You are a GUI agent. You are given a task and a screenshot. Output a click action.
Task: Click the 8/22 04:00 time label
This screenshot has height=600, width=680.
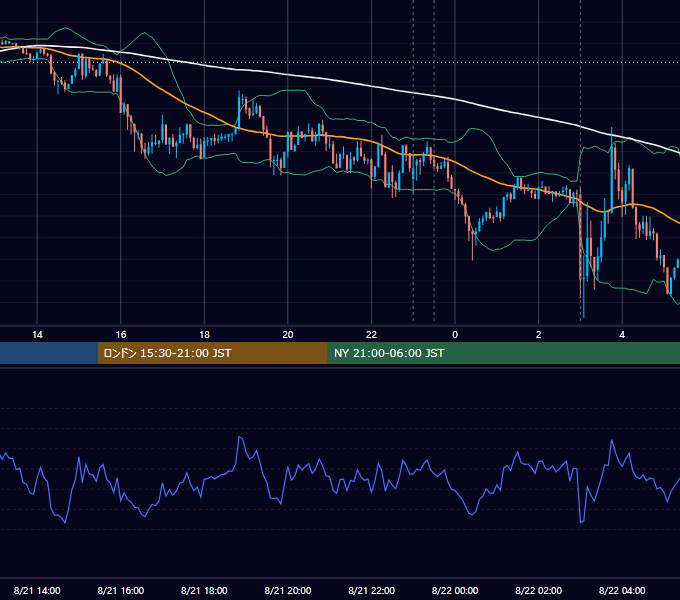point(622,590)
